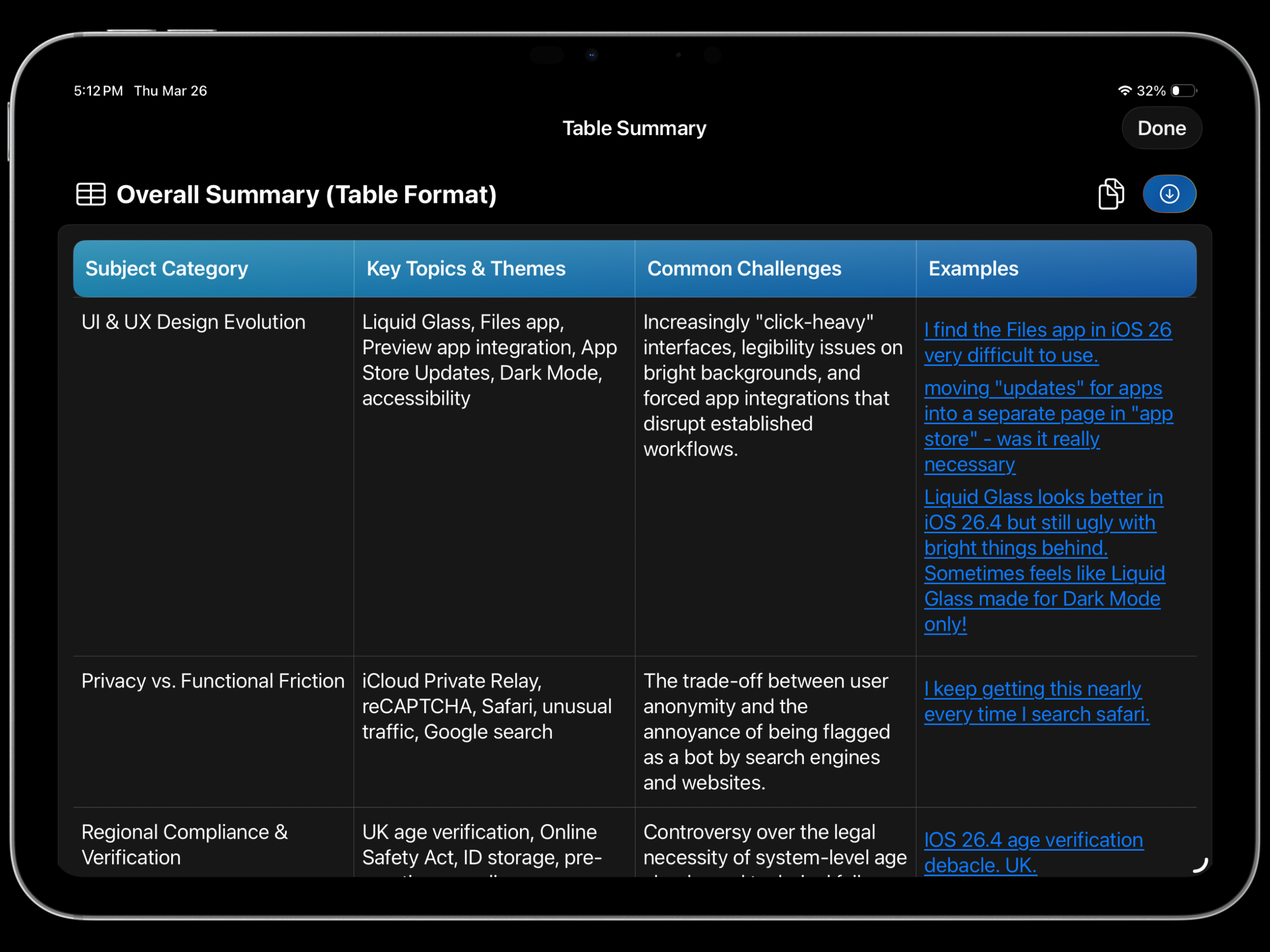This screenshot has height=952, width=1270.
Task: Tap the 'iCloud Private Relay, reCAPTCHA' cell
Action: point(494,732)
